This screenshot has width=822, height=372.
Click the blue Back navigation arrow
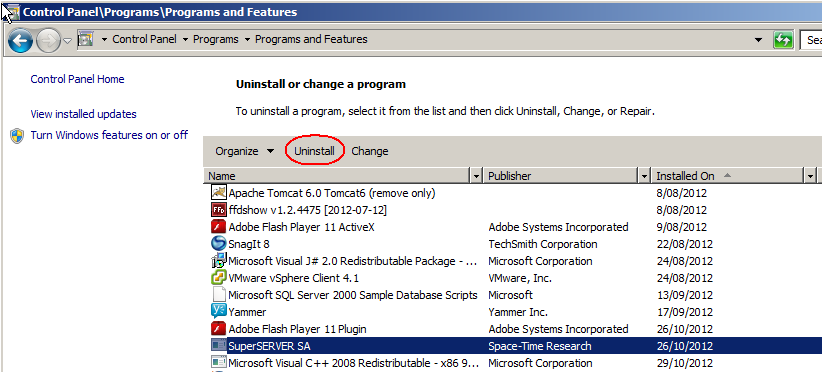[x=21, y=40]
